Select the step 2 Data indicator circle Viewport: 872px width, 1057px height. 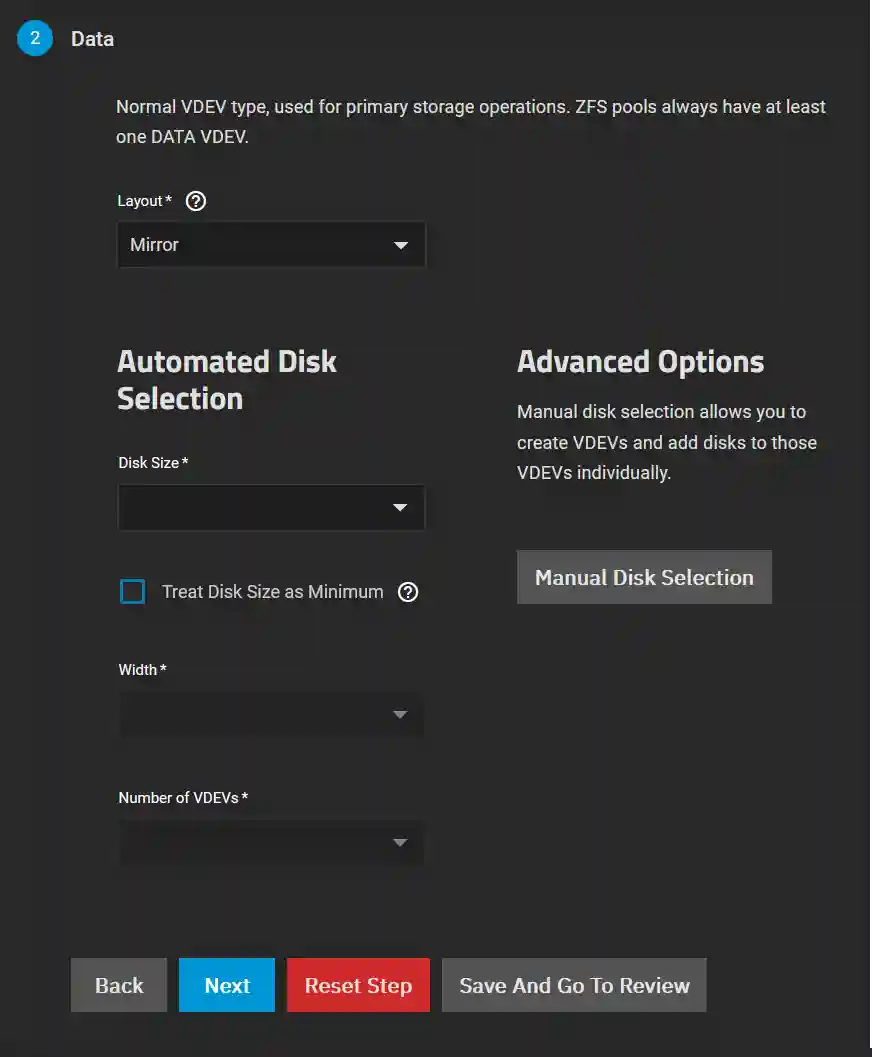tap(35, 38)
